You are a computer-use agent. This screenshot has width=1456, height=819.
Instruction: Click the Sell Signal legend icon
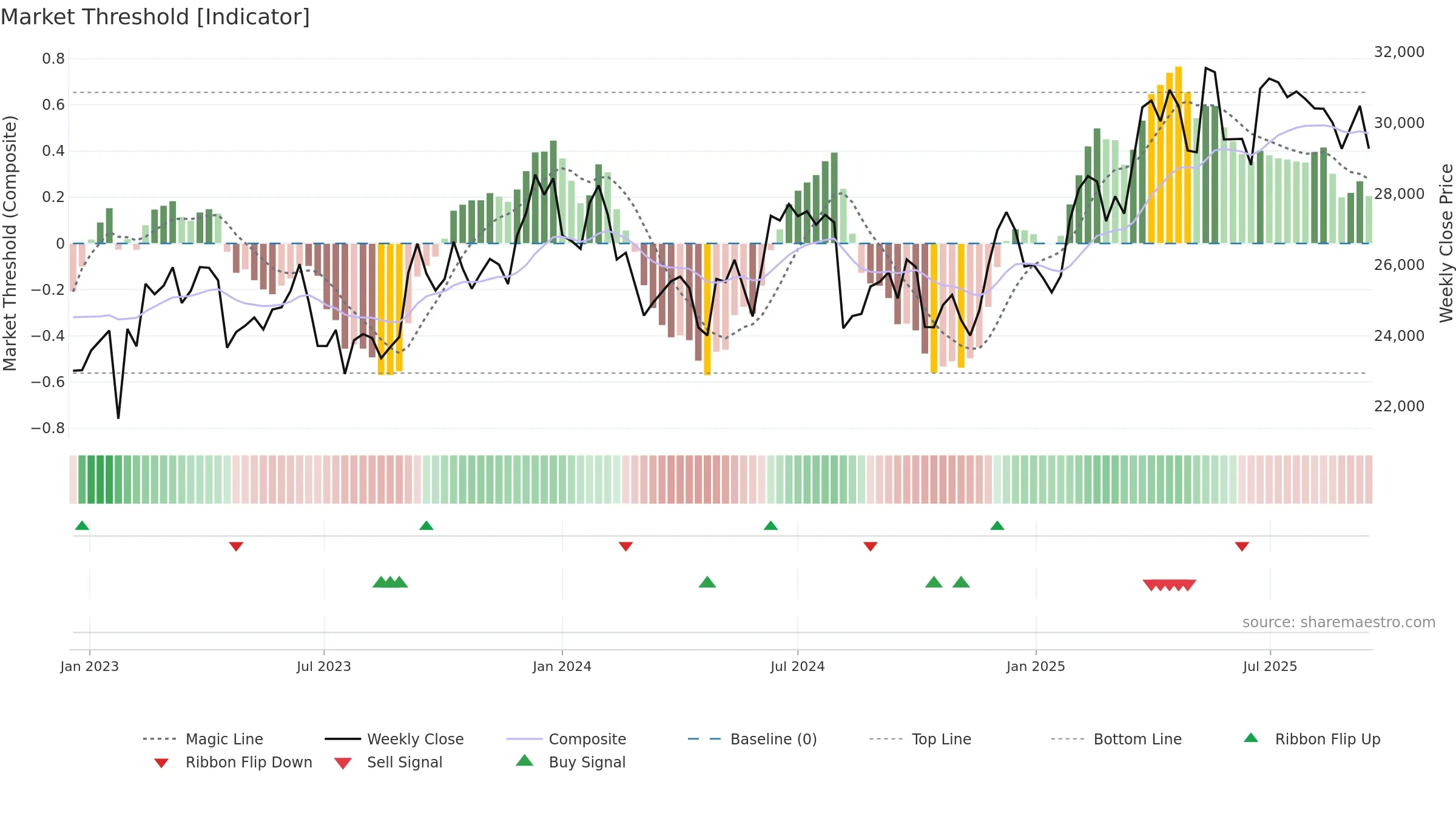click(343, 763)
